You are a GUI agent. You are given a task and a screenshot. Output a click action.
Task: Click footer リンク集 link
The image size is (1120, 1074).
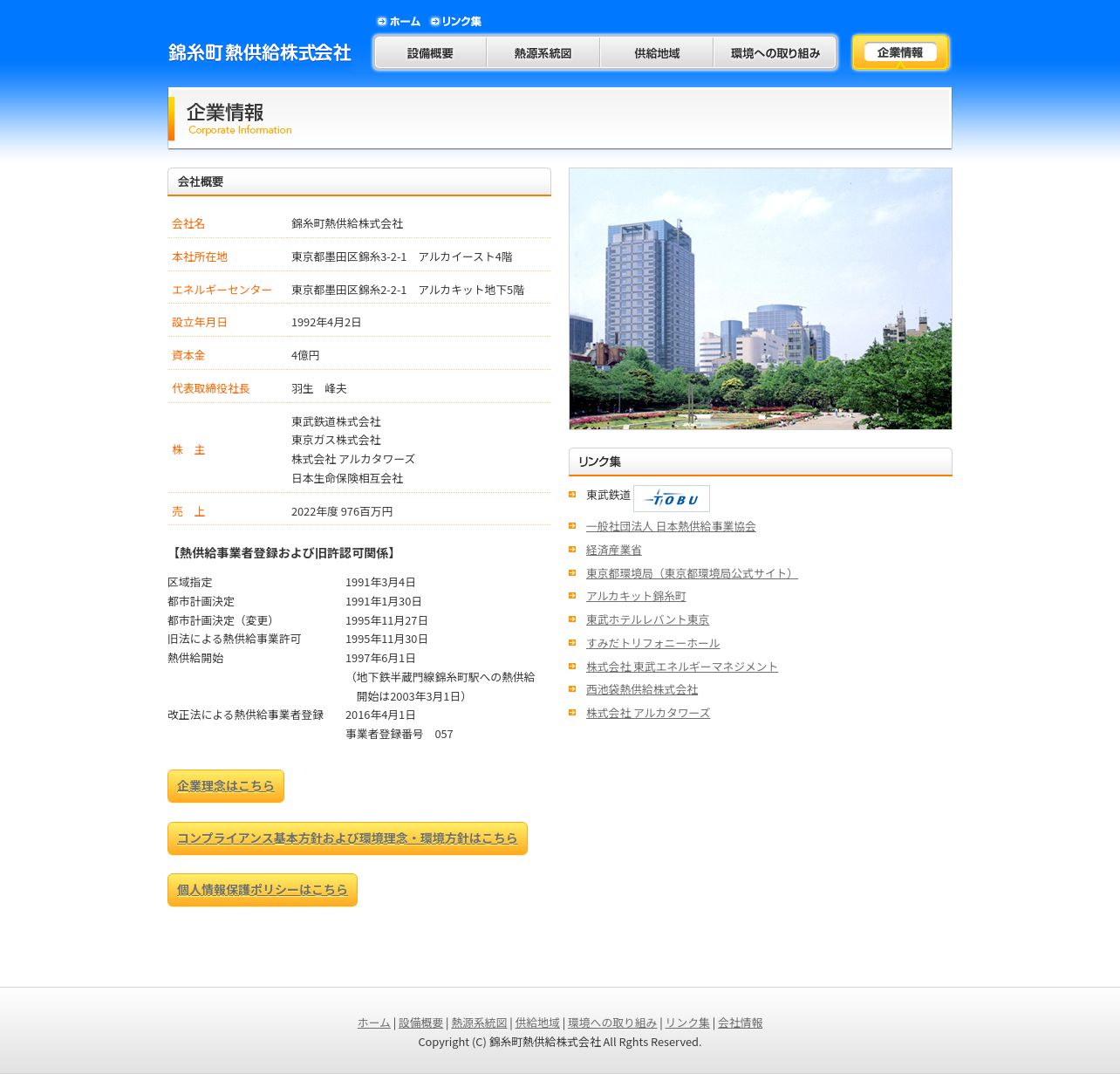pos(687,1023)
